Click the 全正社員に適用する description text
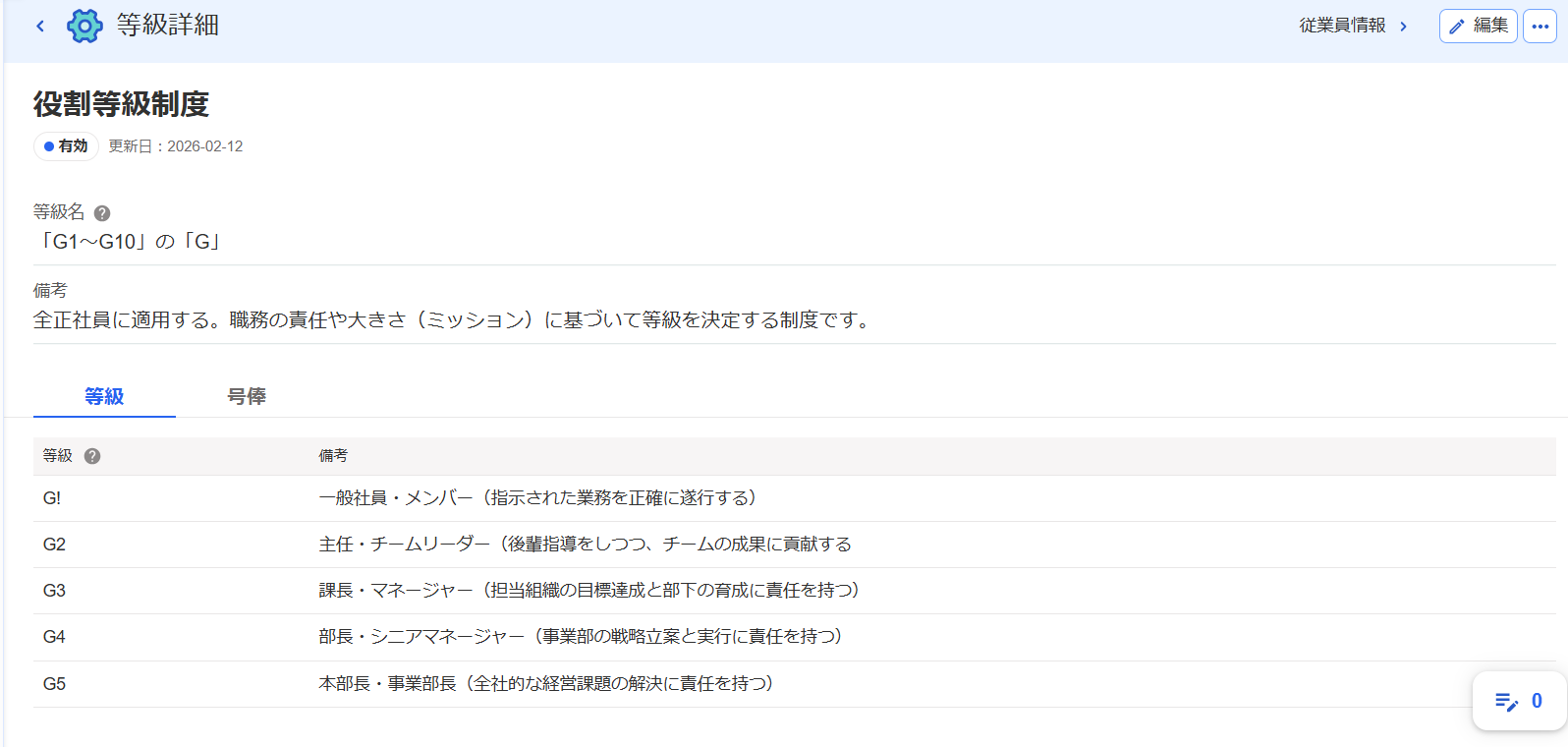The image size is (1568, 747). [453, 320]
